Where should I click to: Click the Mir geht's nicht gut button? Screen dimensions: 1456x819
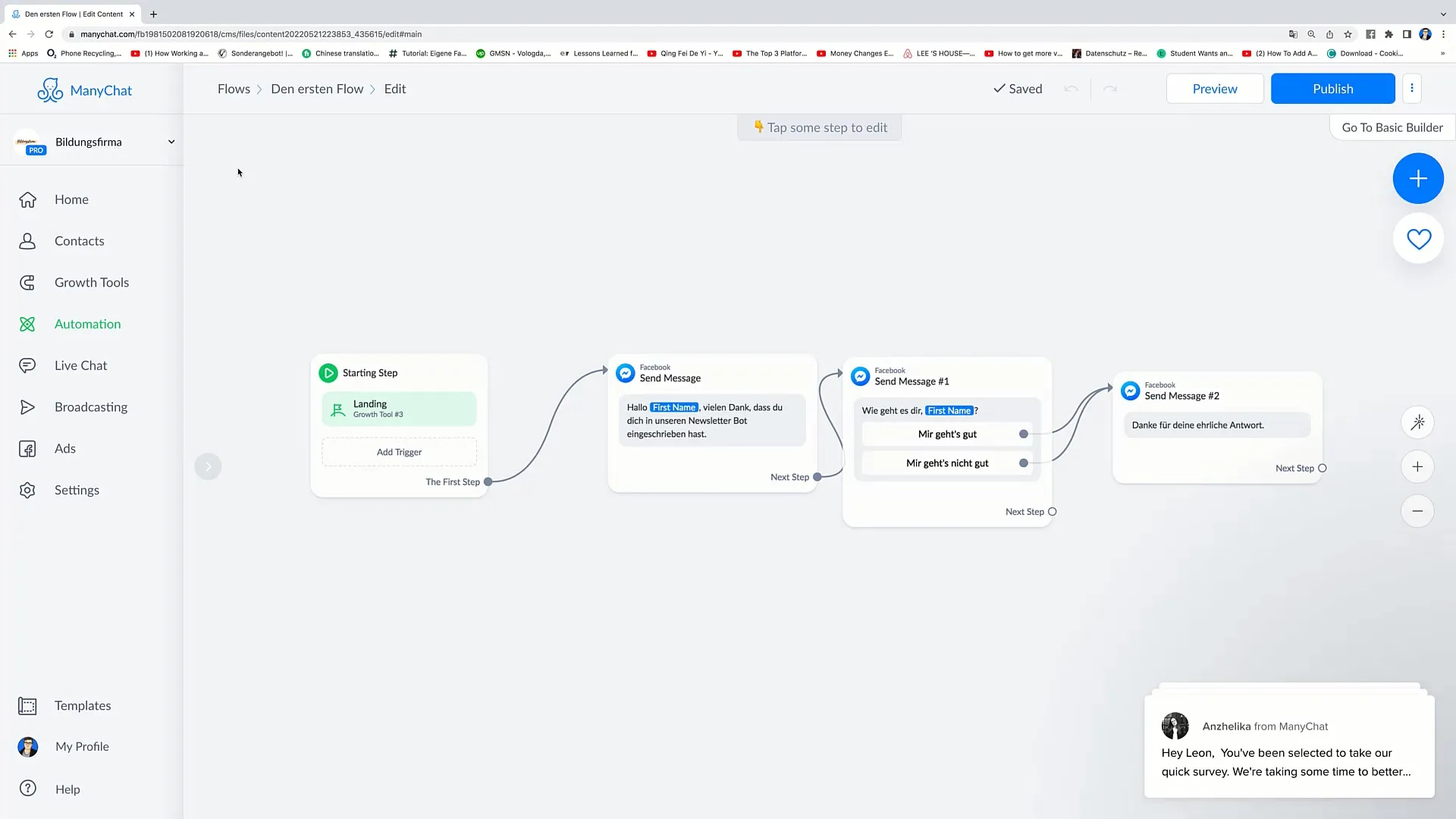pyautogui.click(x=947, y=463)
